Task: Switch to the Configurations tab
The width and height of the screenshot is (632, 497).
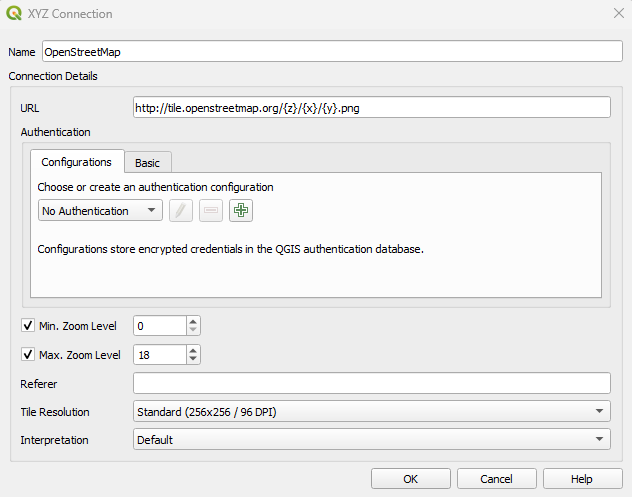Action: pyautogui.click(x=77, y=162)
